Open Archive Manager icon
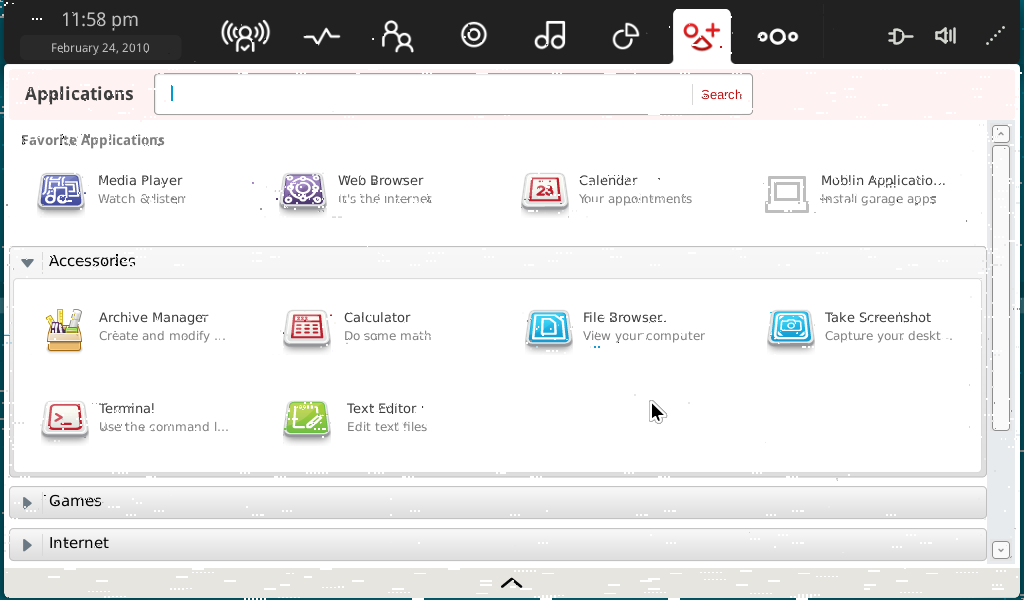Image resolution: width=1024 pixels, height=600 pixels. [x=64, y=329]
